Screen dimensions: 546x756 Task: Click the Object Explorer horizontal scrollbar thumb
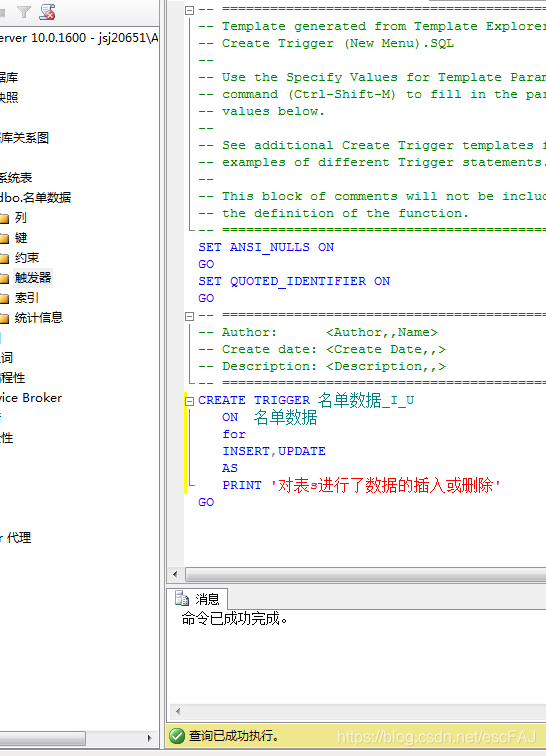pyautogui.click(x=42, y=738)
